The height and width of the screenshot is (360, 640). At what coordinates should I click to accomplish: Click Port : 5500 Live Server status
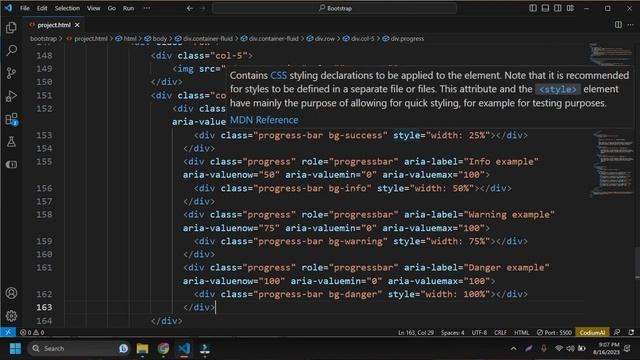tap(554, 333)
